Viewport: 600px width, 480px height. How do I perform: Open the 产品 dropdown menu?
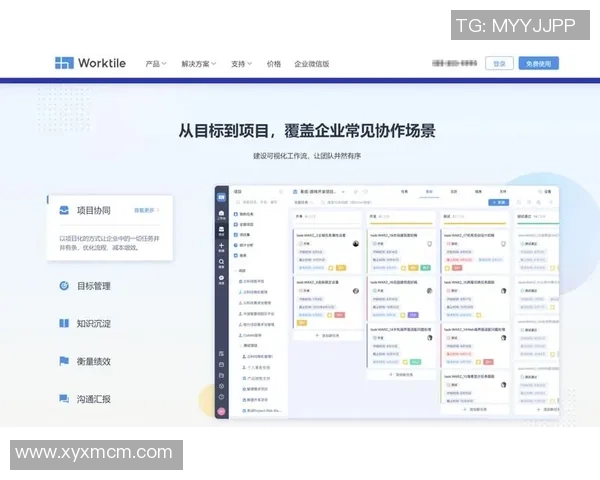[156, 64]
